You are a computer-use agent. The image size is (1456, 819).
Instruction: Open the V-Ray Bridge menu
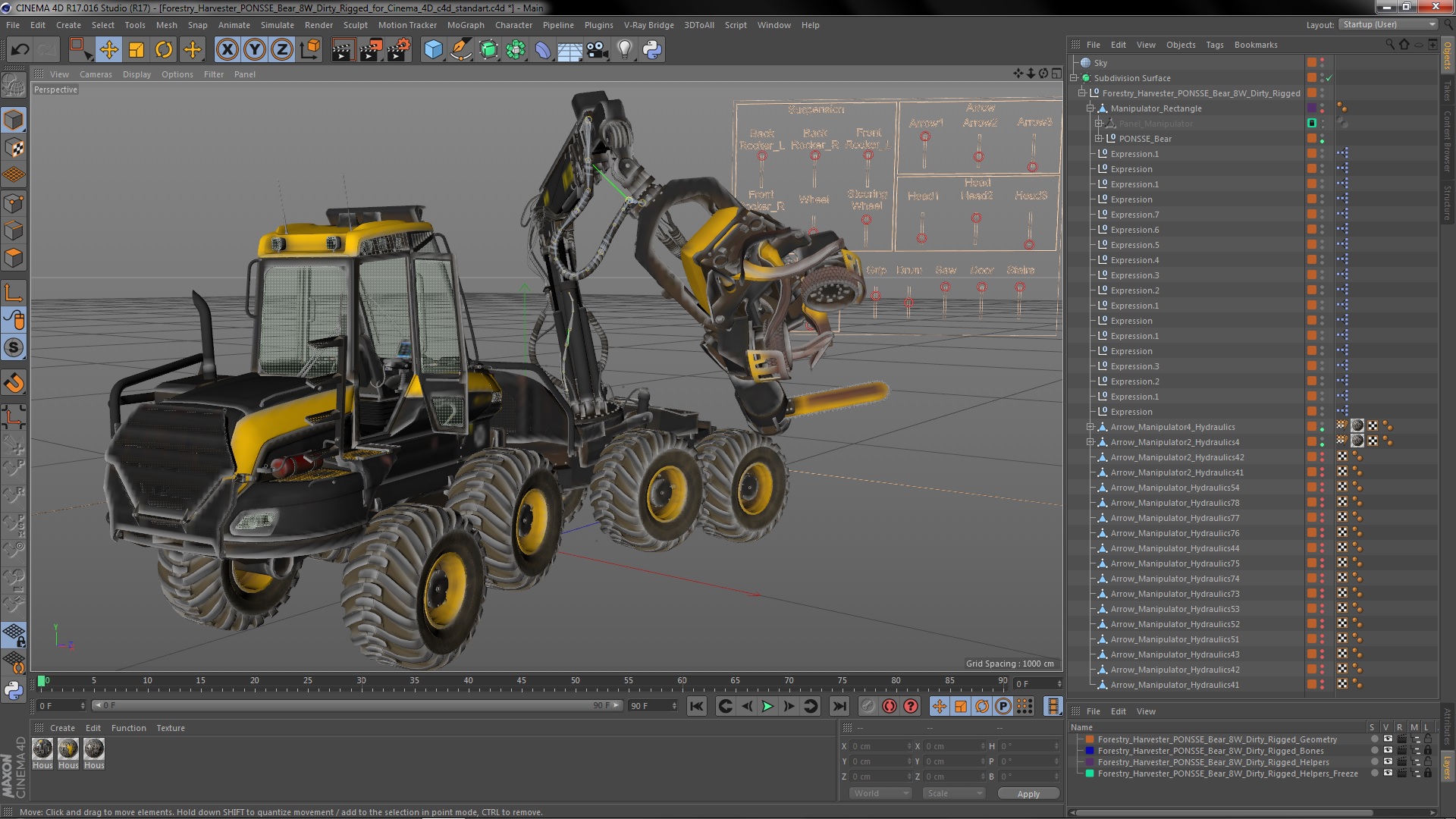point(648,25)
